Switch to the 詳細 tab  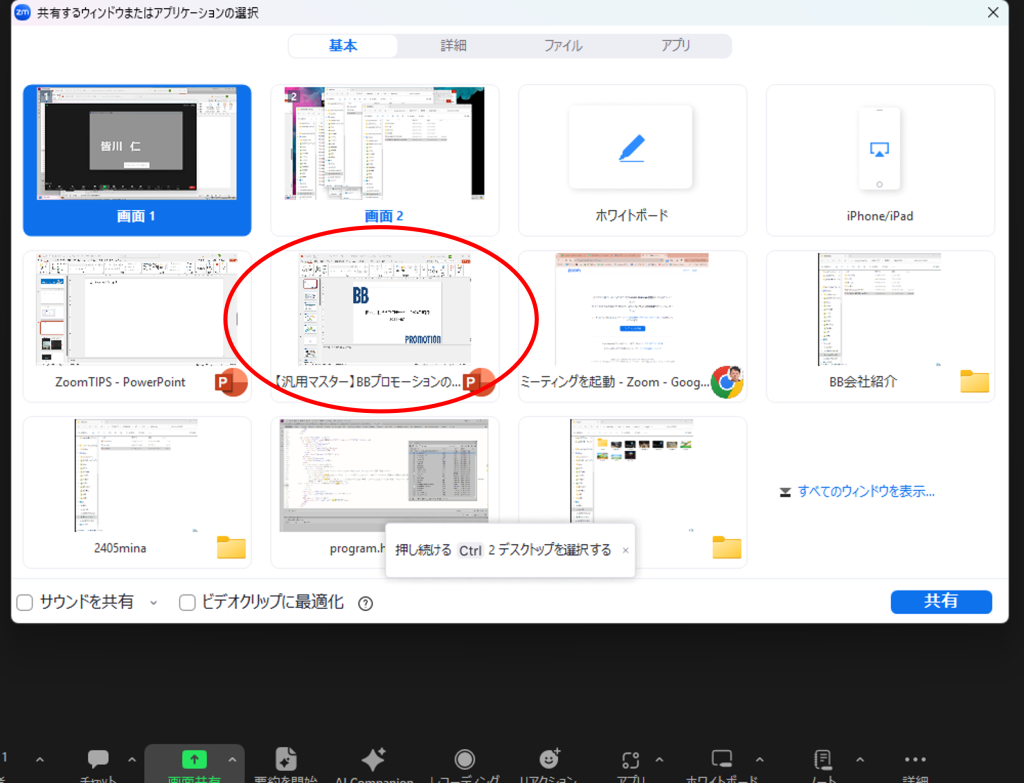pos(453,46)
